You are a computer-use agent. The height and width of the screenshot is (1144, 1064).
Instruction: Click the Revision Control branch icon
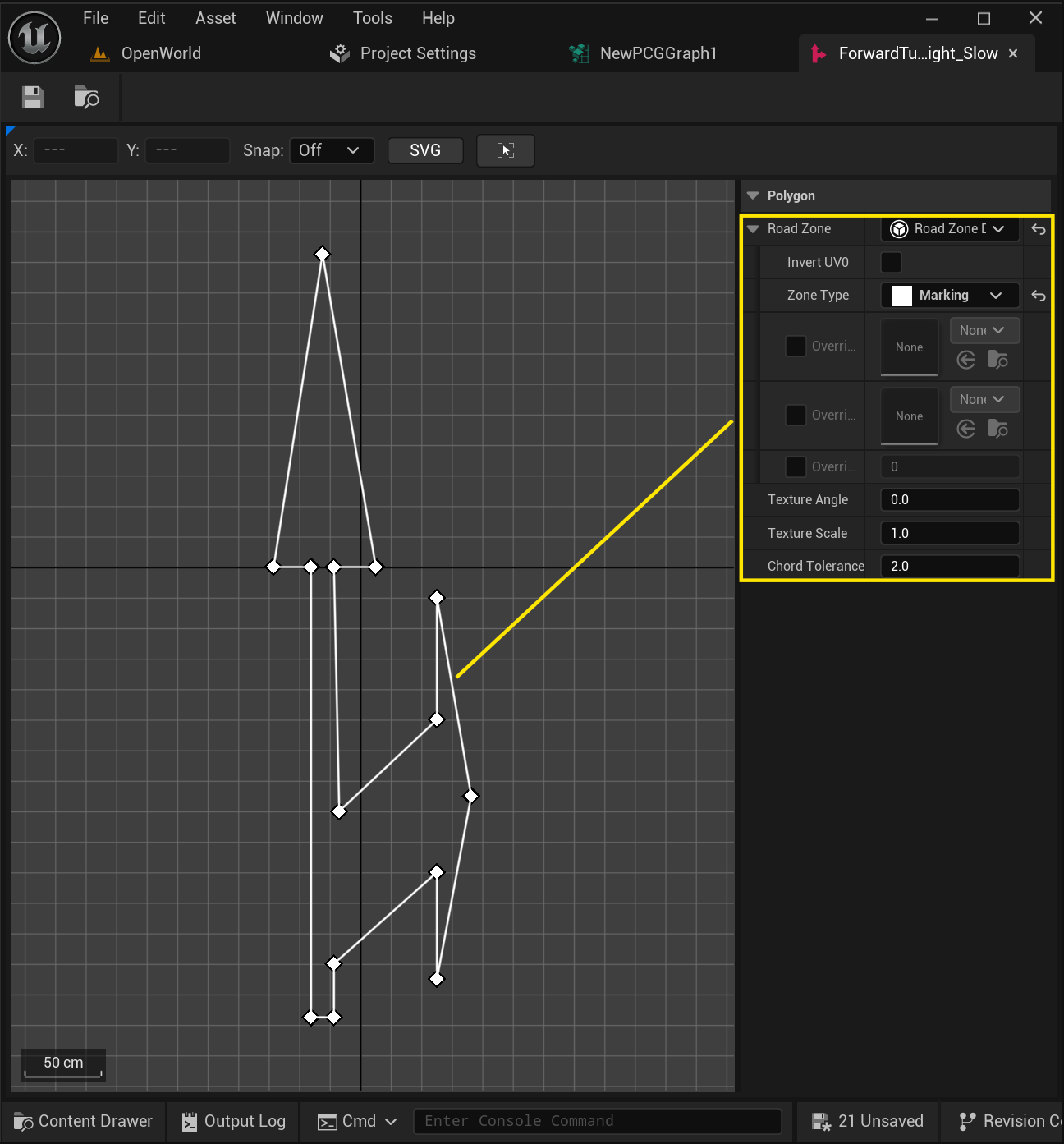coord(967,1122)
